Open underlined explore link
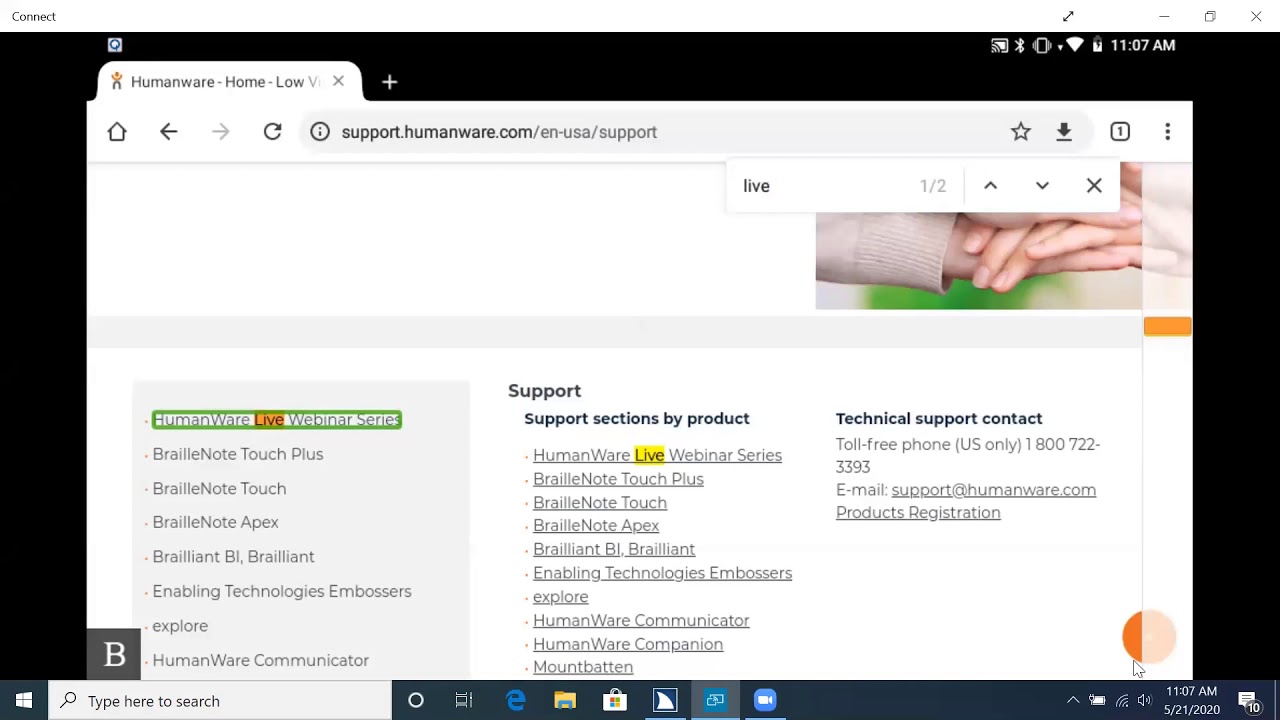The image size is (1280, 720). pos(560,597)
